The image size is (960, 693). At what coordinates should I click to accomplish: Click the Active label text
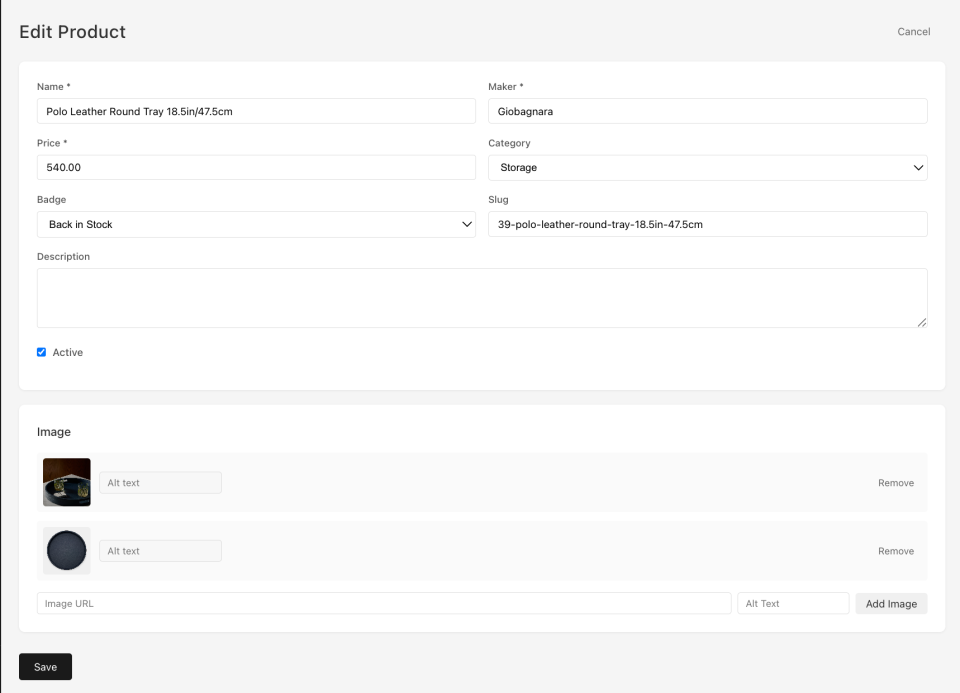click(x=67, y=353)
